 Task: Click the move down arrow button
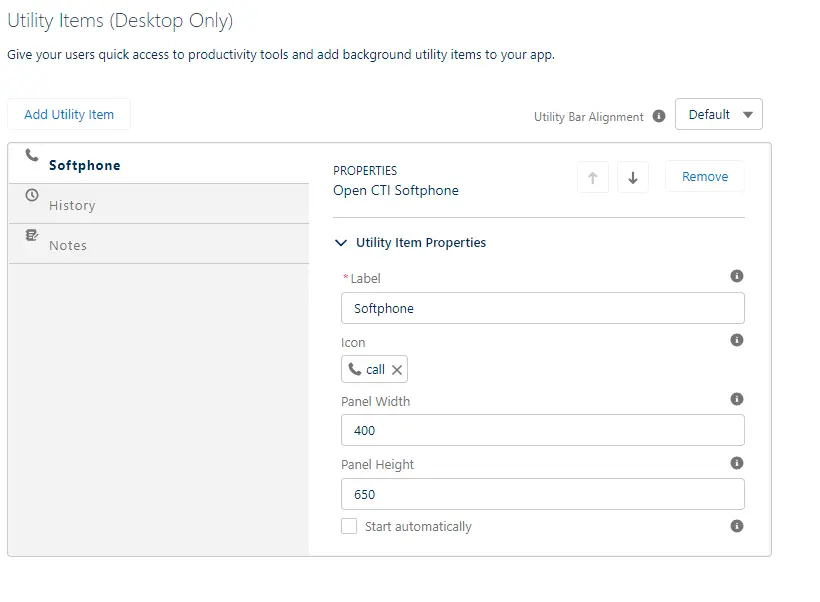(x=633, y=177)
